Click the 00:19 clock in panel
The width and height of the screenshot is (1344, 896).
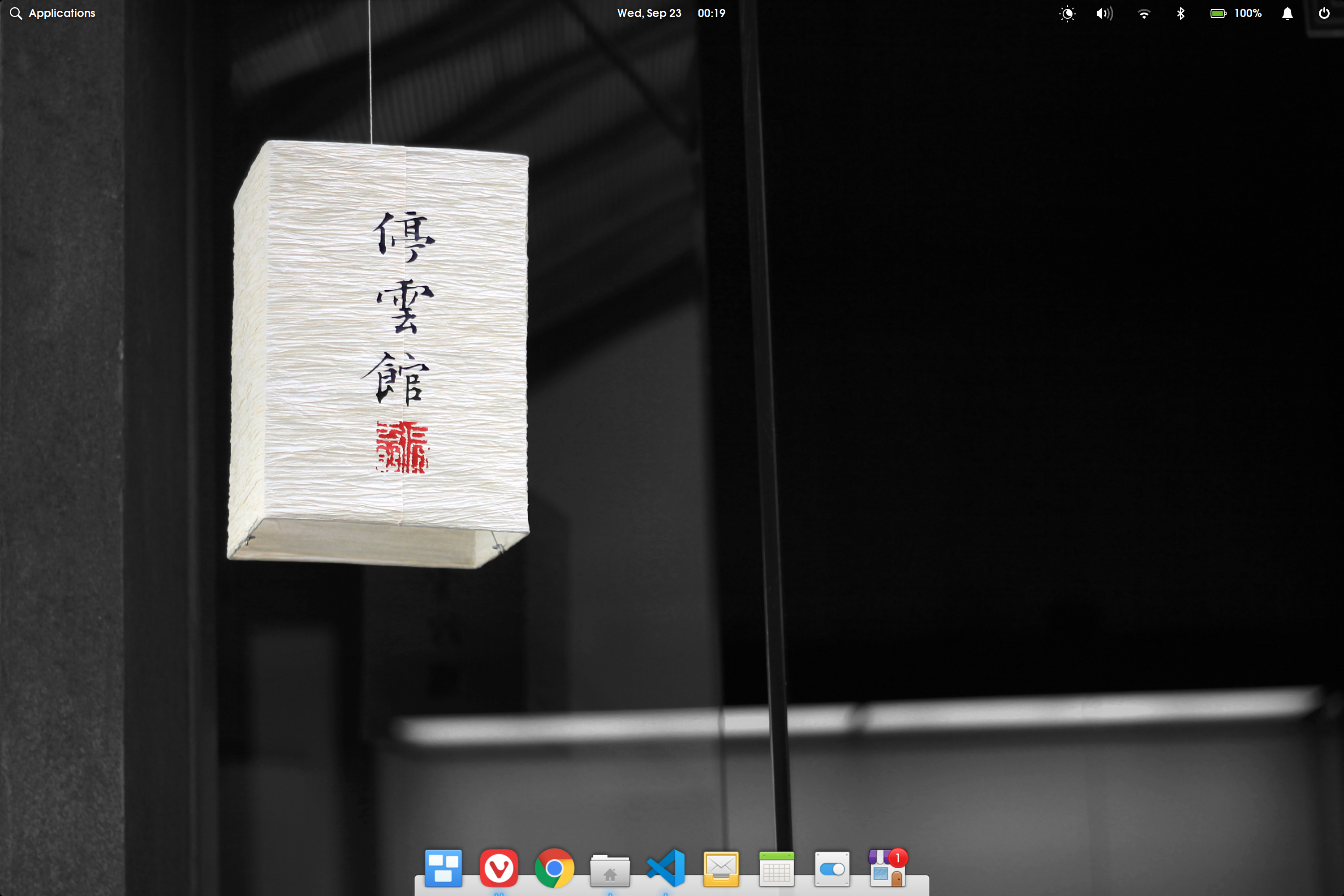point(711,13)
